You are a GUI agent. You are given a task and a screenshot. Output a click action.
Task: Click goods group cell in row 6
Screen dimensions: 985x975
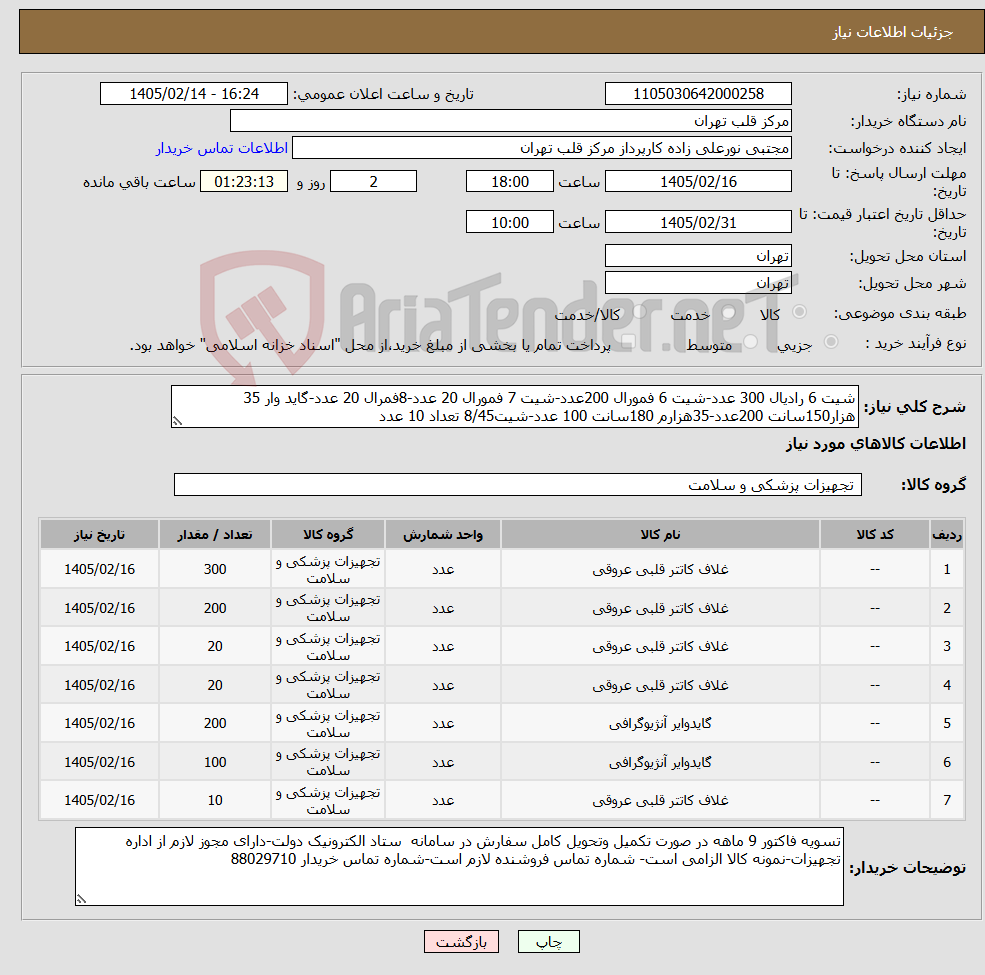(328, 762)
